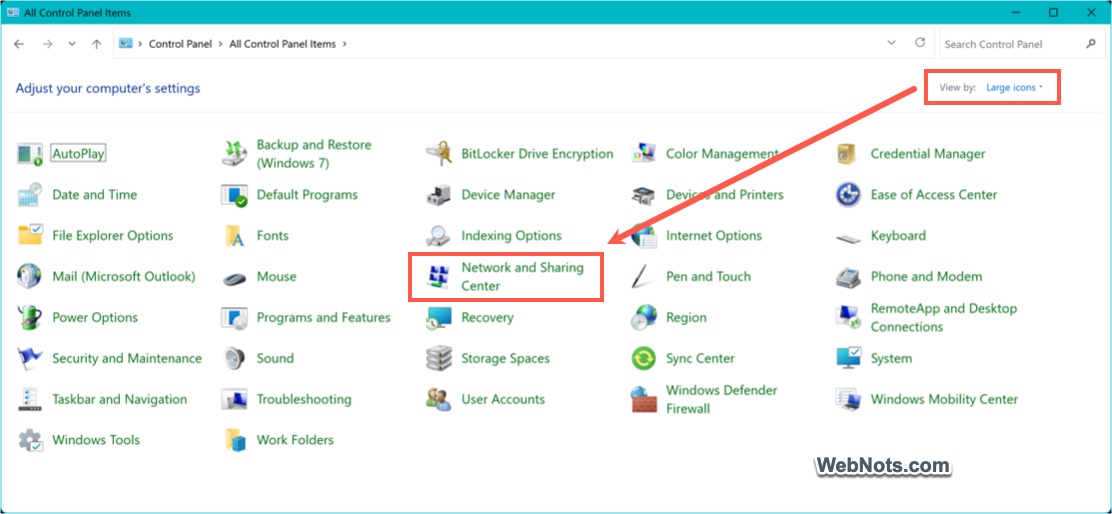Click the User Accounts icon
Image resolution: width=1112 pixels, height=514 pixels.
point(439,399)
